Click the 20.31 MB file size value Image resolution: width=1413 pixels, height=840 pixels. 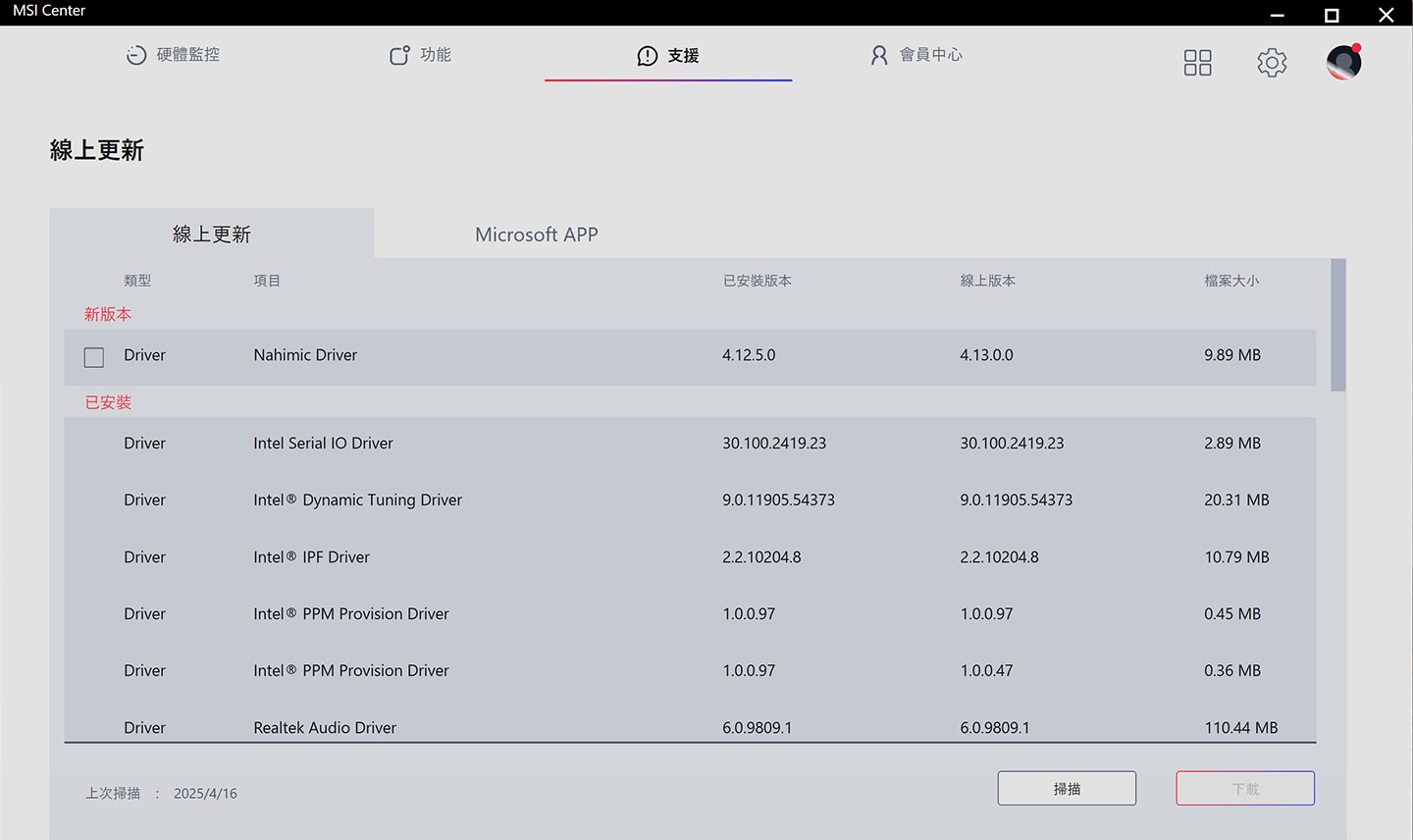click(x=1236, y=500)
